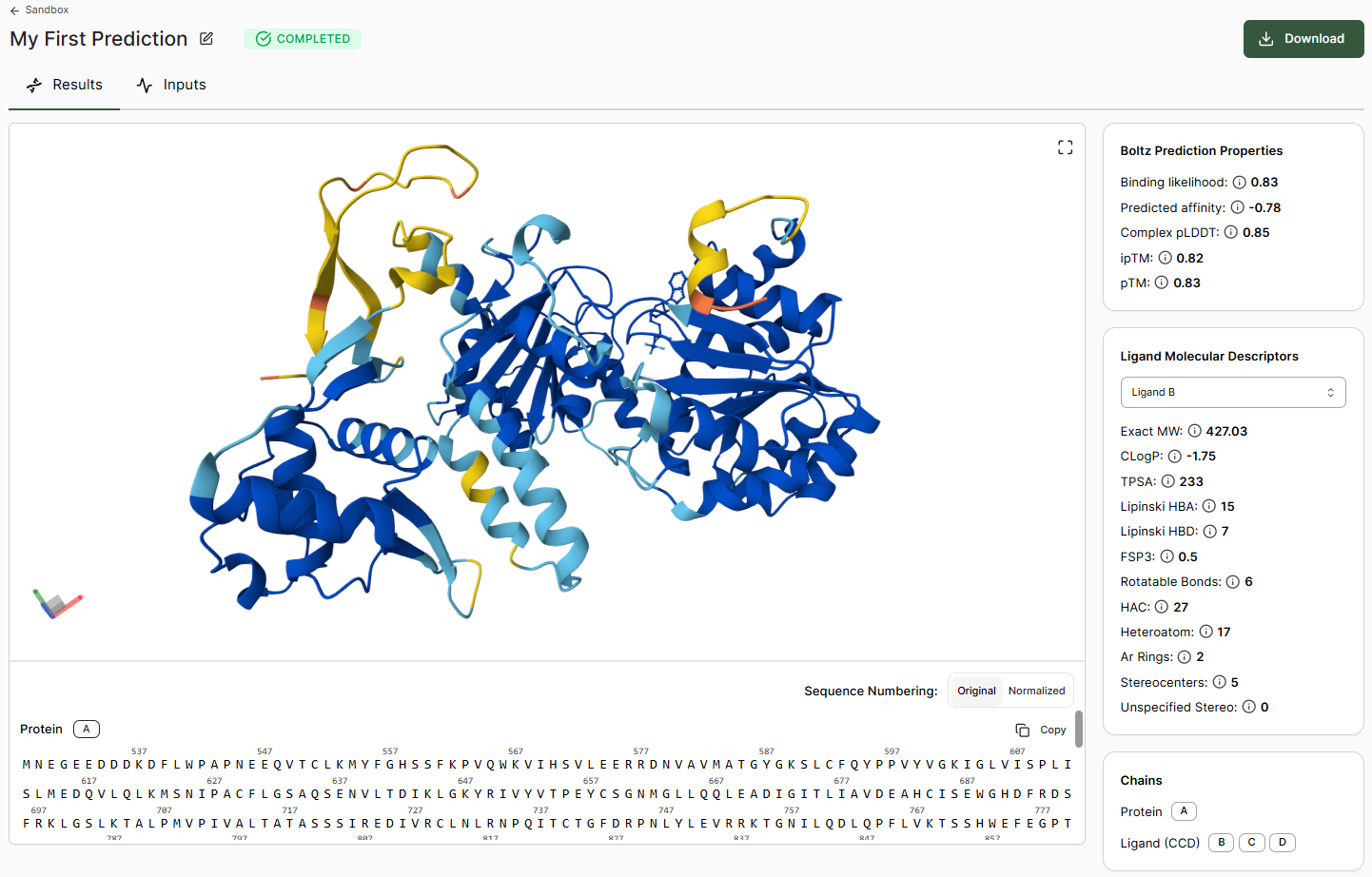Click the fullscreen icon in the 3D viewer
This screenshot has height=877, width=1372.
click(1065, 147)
